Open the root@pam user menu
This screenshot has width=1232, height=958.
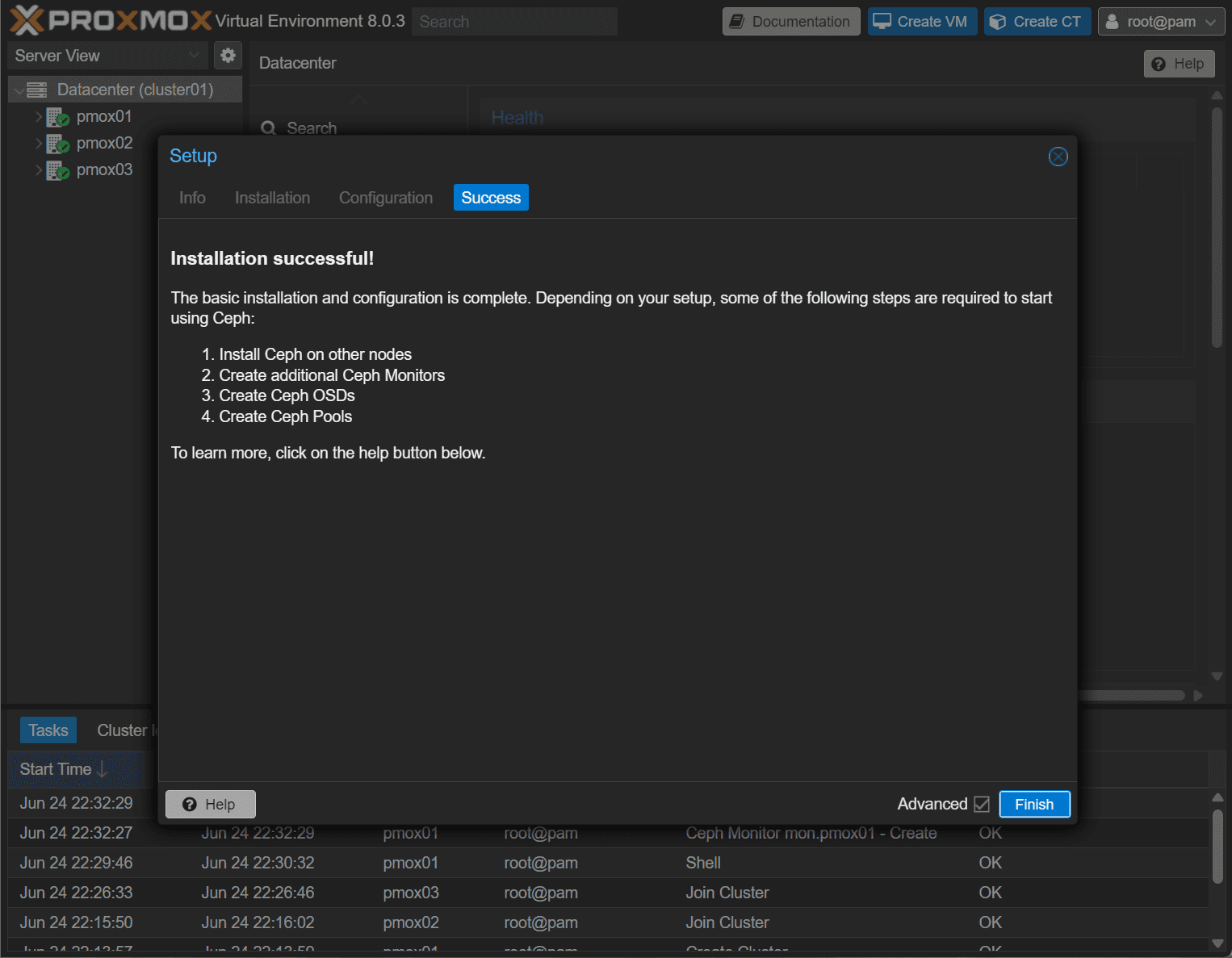[1160, 22]
